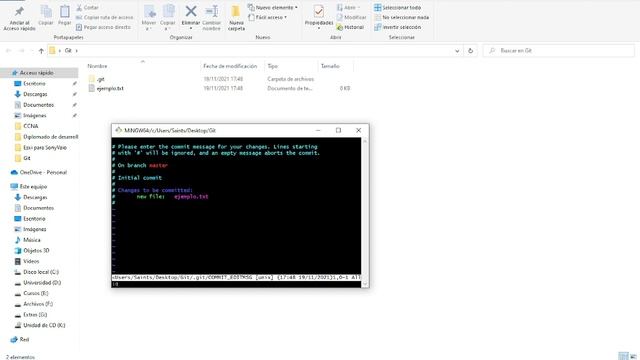Screen dimensions: 640x360
Task: Open the Copiar a dropdown
Action: pos(168,17)
